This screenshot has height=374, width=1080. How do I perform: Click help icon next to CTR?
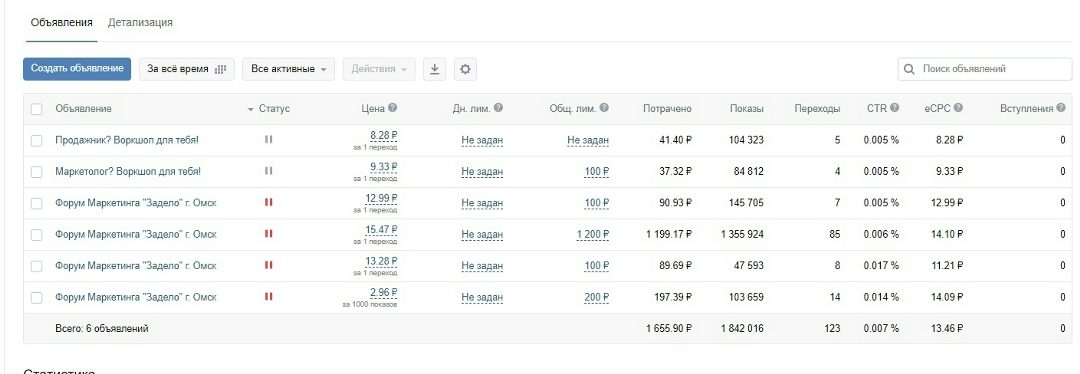coord(894,108)
